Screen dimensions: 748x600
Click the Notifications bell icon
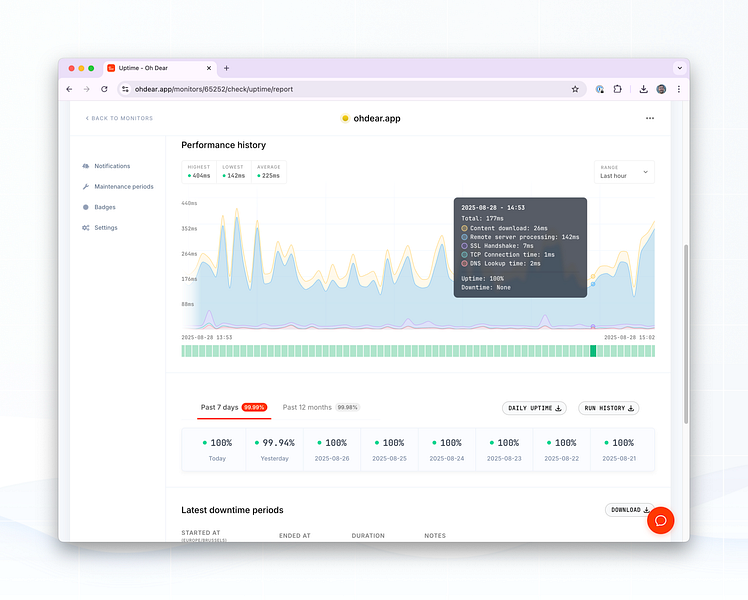coord(86,166)
